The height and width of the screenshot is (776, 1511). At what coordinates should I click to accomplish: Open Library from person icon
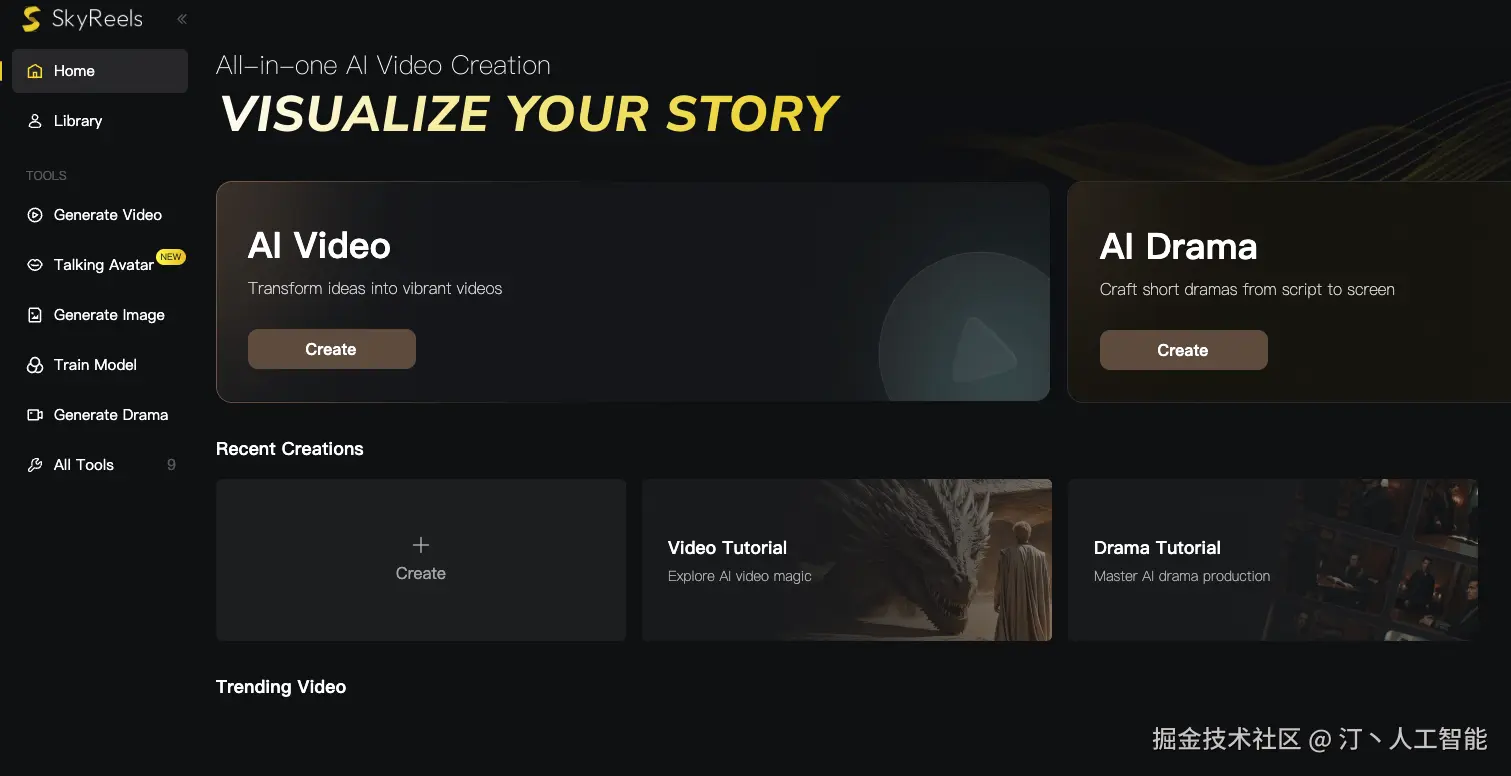click(35, 121)
